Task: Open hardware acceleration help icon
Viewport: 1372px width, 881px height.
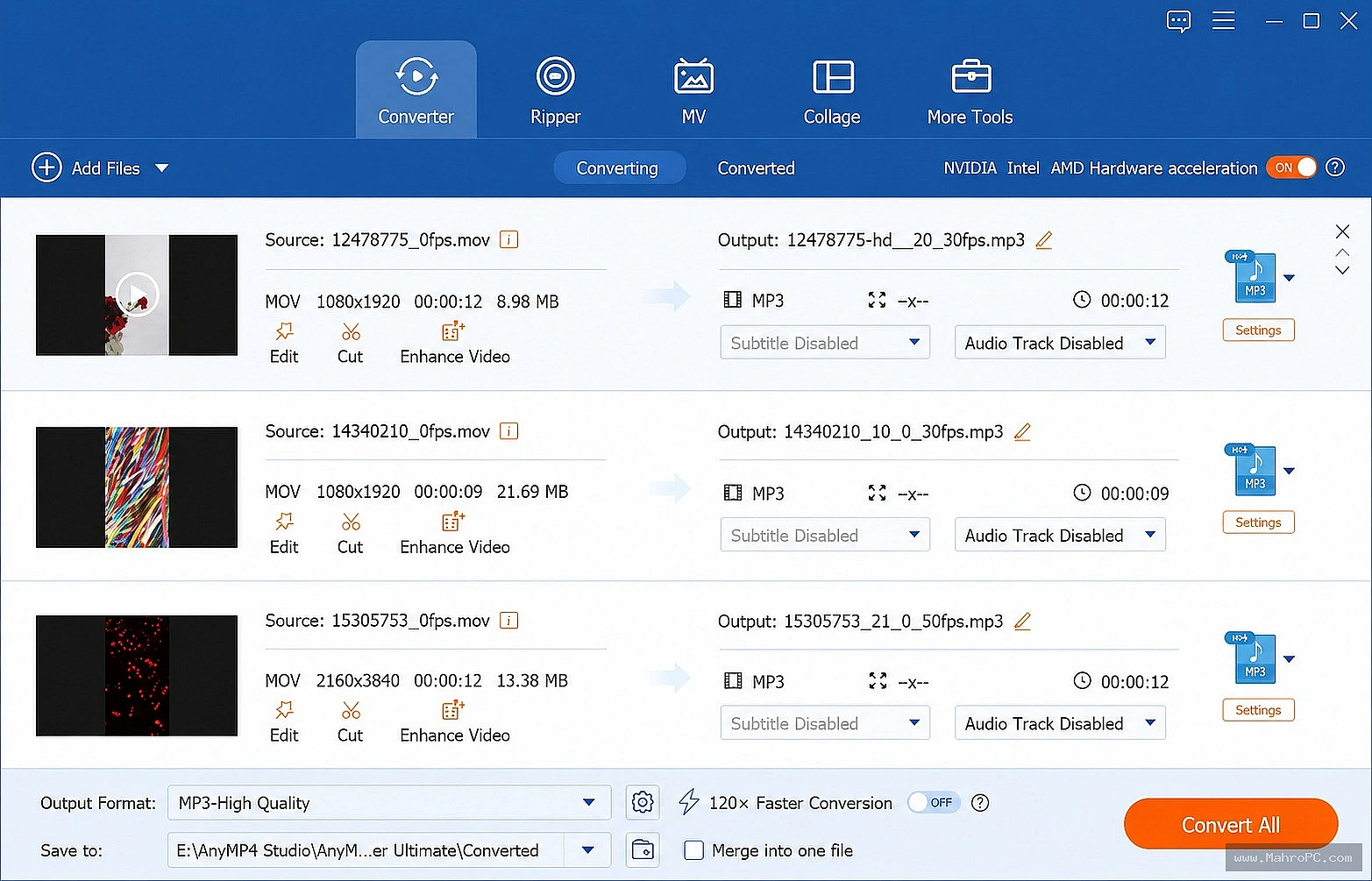Action: pyautogui.click(x=1335, y=167)
